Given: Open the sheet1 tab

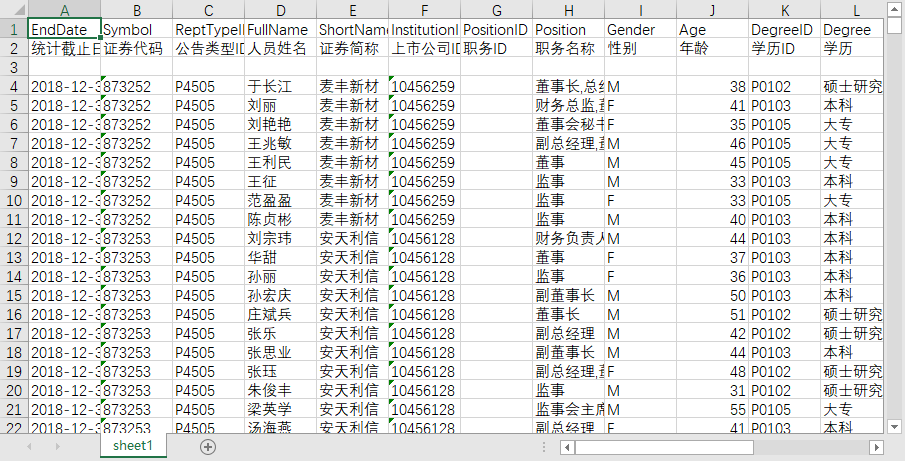Looking at the screenshot, I should (133, 445).
